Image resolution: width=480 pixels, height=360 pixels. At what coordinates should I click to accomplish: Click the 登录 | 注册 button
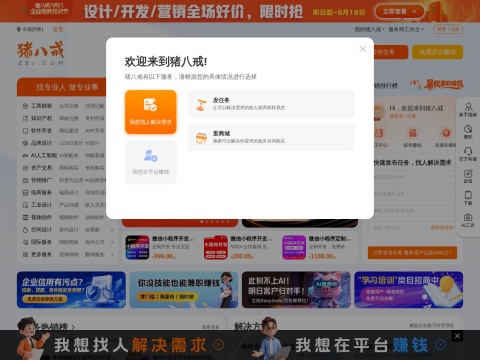click(448, 29)
